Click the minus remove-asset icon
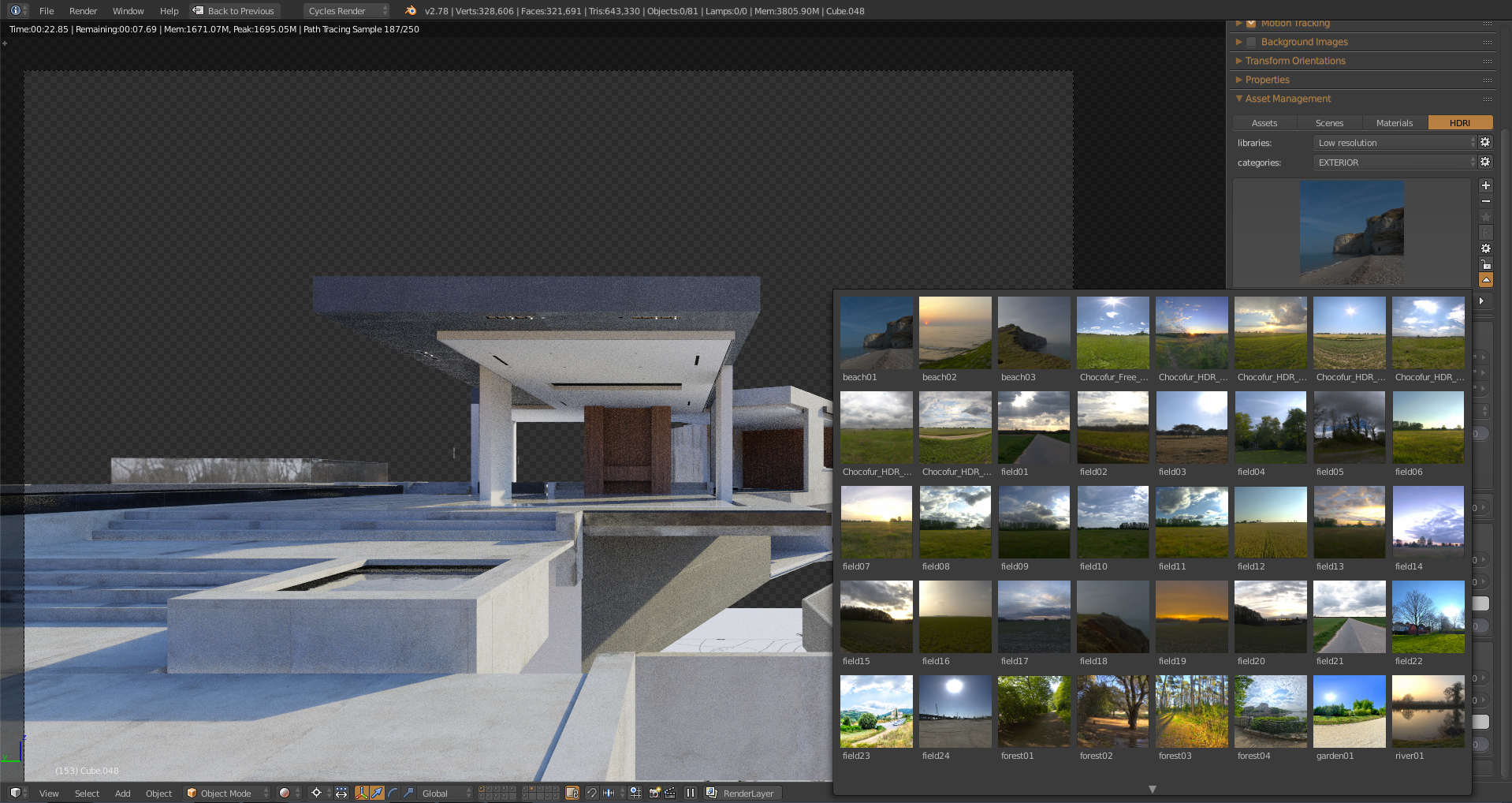Image resolution: width=1512 pixels, height=803 pixels. 1486,201
